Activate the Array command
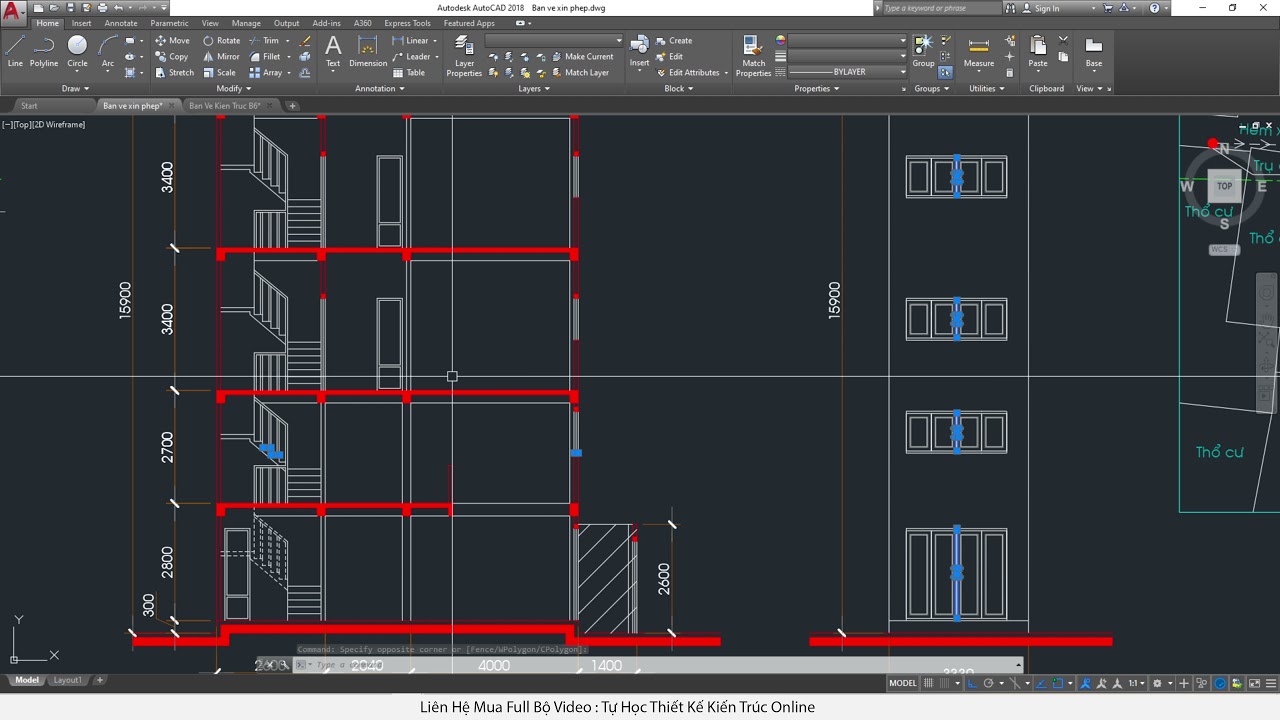This screenshot has width=1280, height=720. (266, 73)
